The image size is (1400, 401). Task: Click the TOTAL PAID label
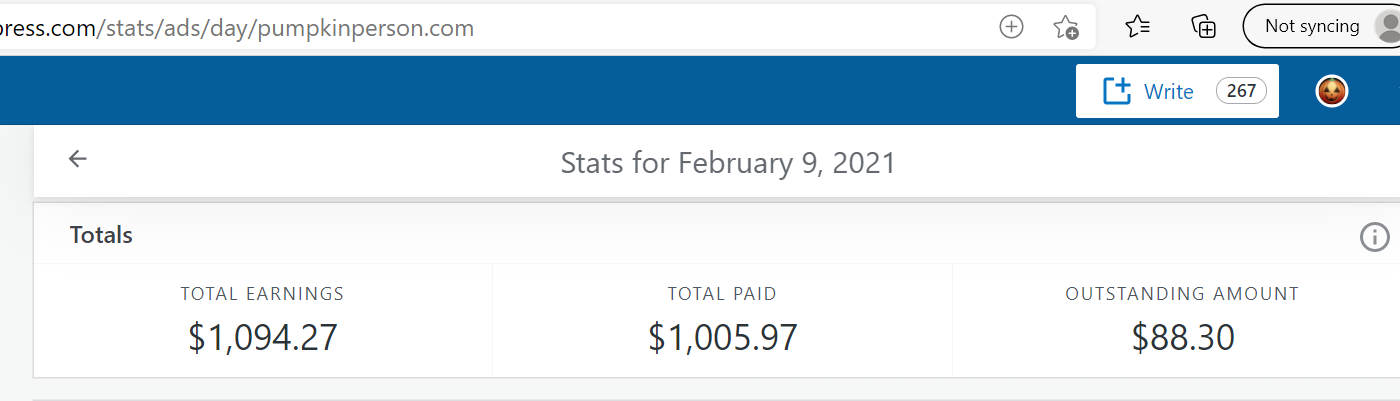pos(722,294)
